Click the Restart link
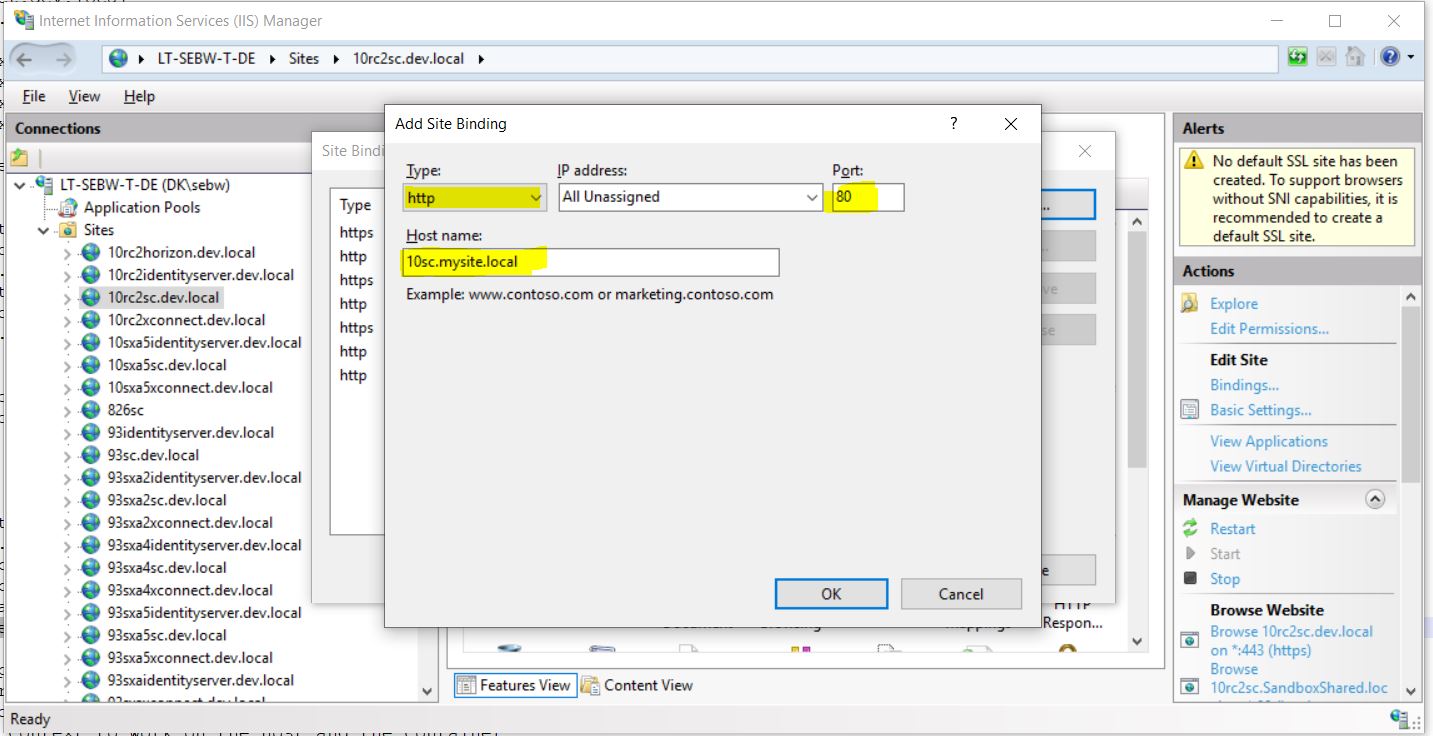Image resolution: width=1433 pixels, height=736 pixels. 1232,529
